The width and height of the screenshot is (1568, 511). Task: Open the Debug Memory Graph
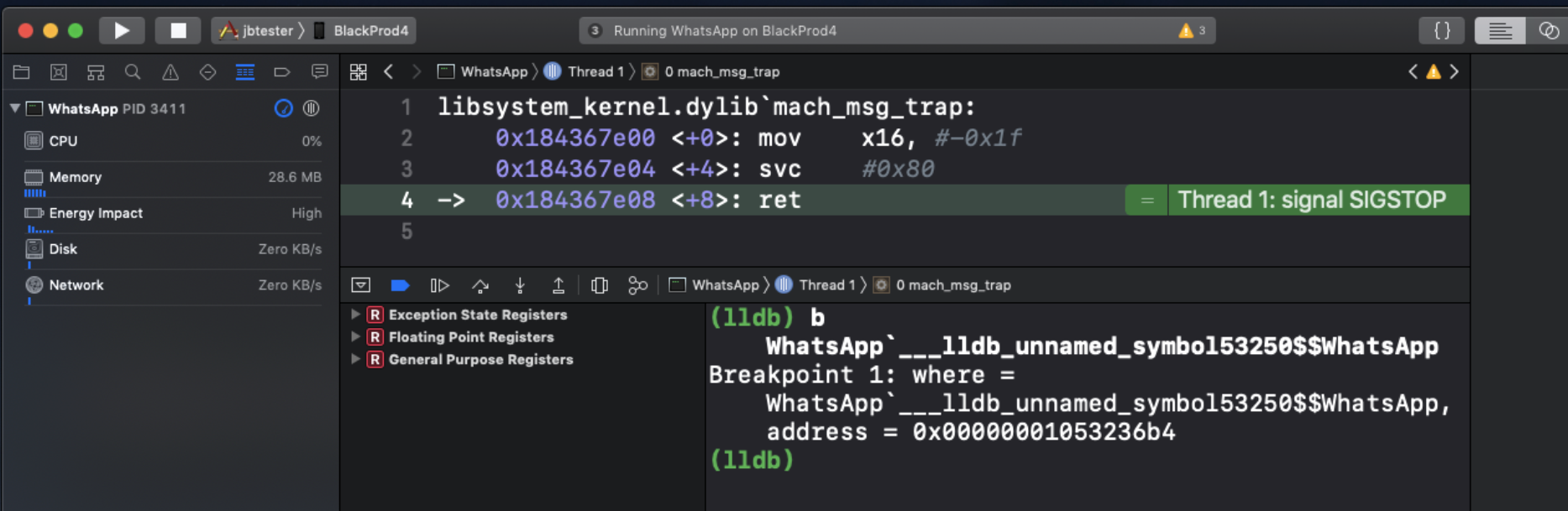(x=638, y=285)
